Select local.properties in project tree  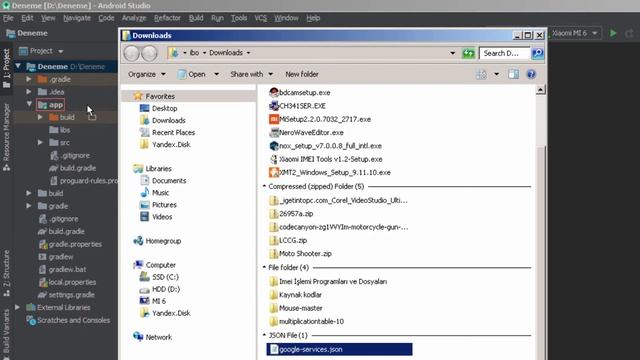67,282
